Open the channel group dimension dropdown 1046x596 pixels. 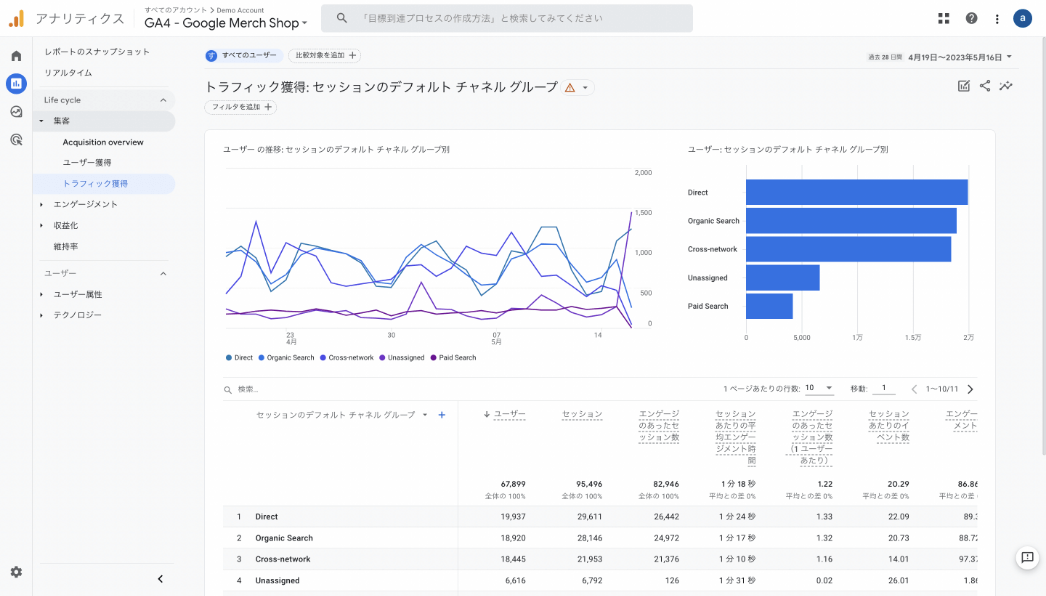pyautogui.click(x=425, y=415)
